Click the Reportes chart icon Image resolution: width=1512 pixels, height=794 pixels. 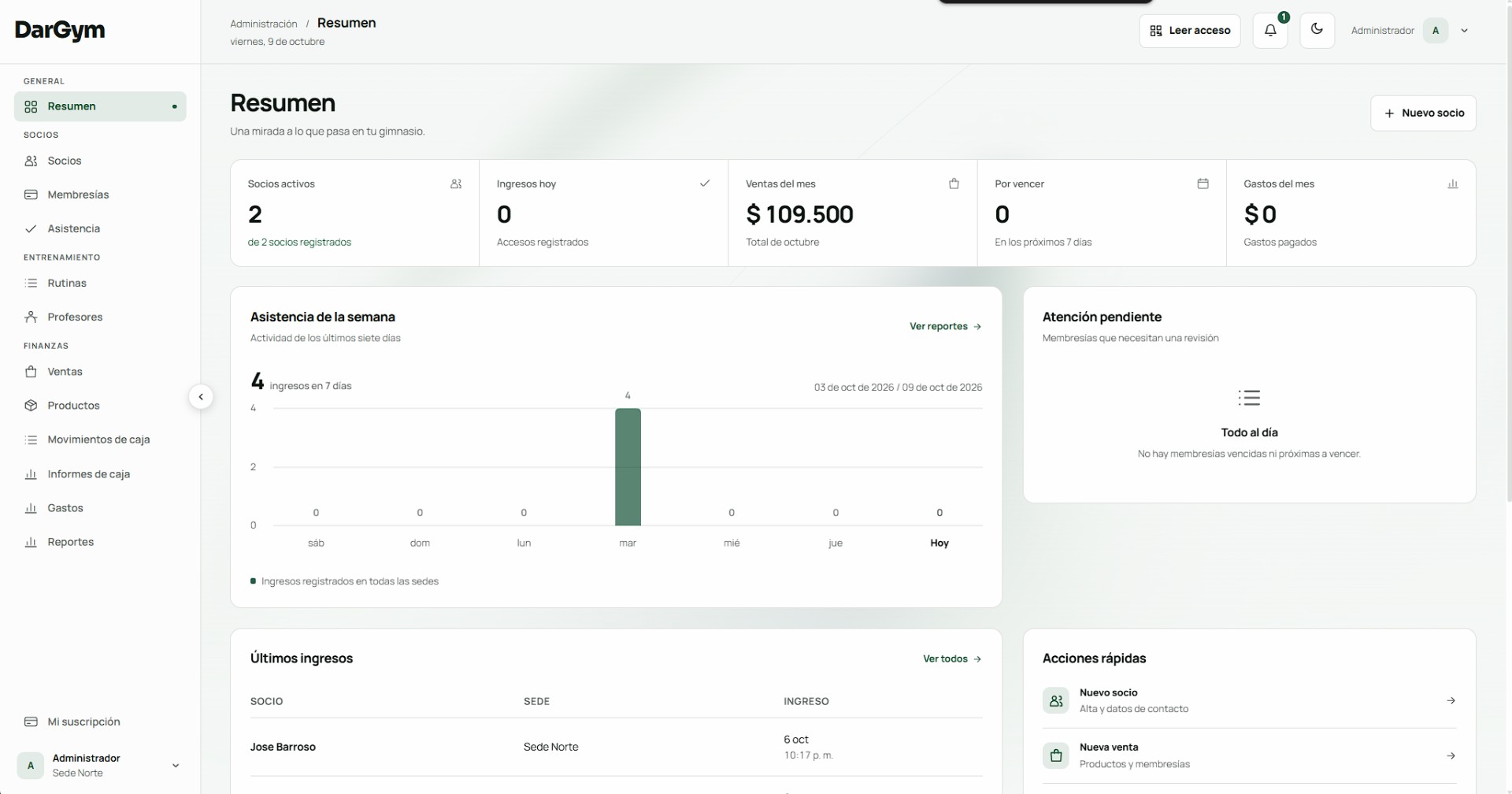pos(31,542)
